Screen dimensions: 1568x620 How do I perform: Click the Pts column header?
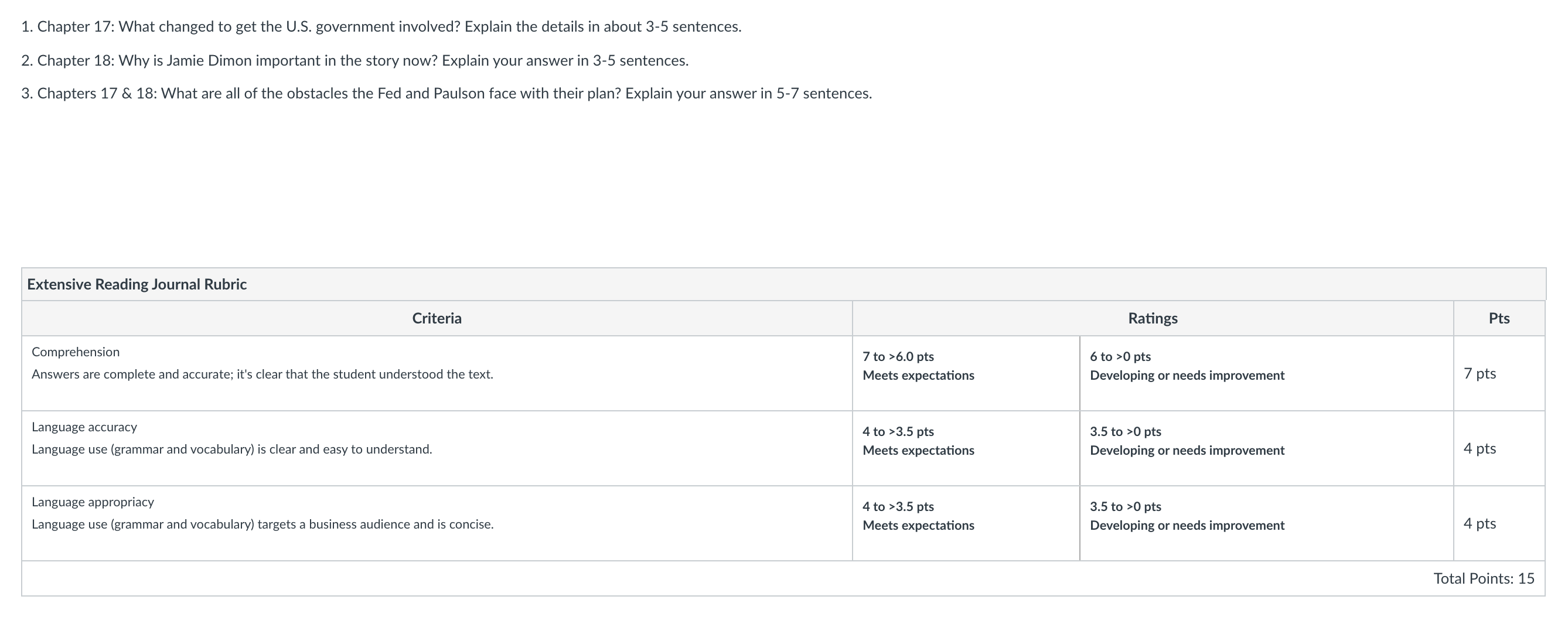[1499, 319]
